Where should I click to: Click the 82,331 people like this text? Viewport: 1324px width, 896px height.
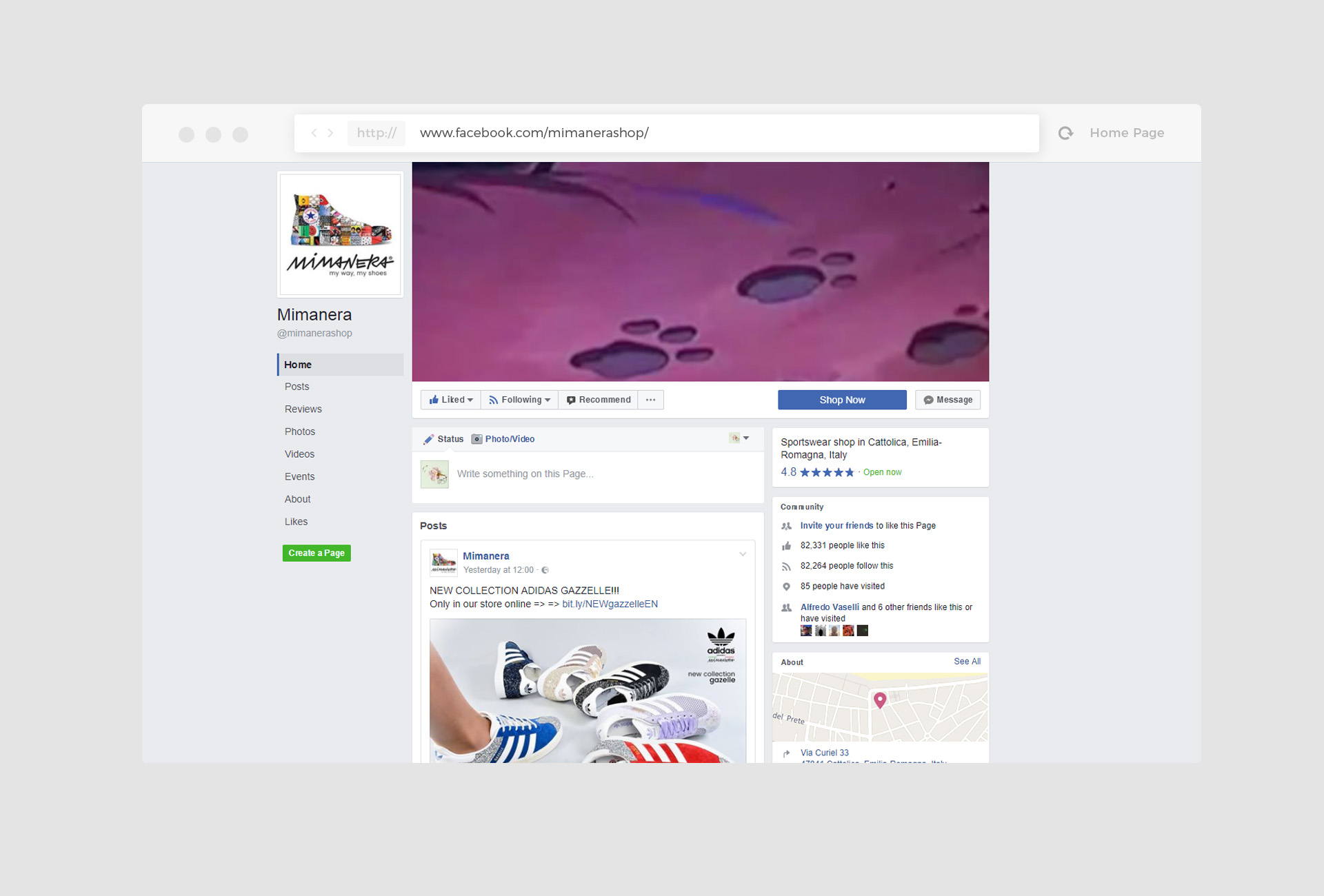tap(842, 546)
